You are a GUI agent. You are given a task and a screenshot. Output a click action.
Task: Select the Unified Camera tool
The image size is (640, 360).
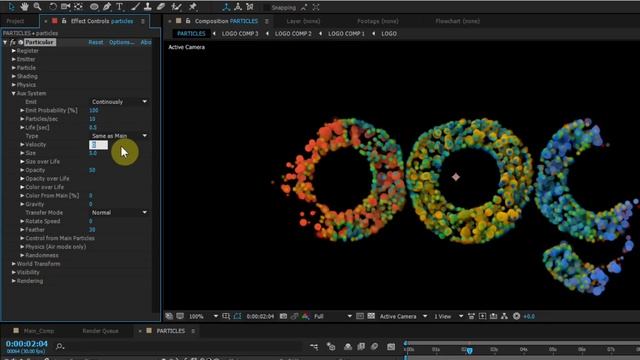tap(65, 7)
